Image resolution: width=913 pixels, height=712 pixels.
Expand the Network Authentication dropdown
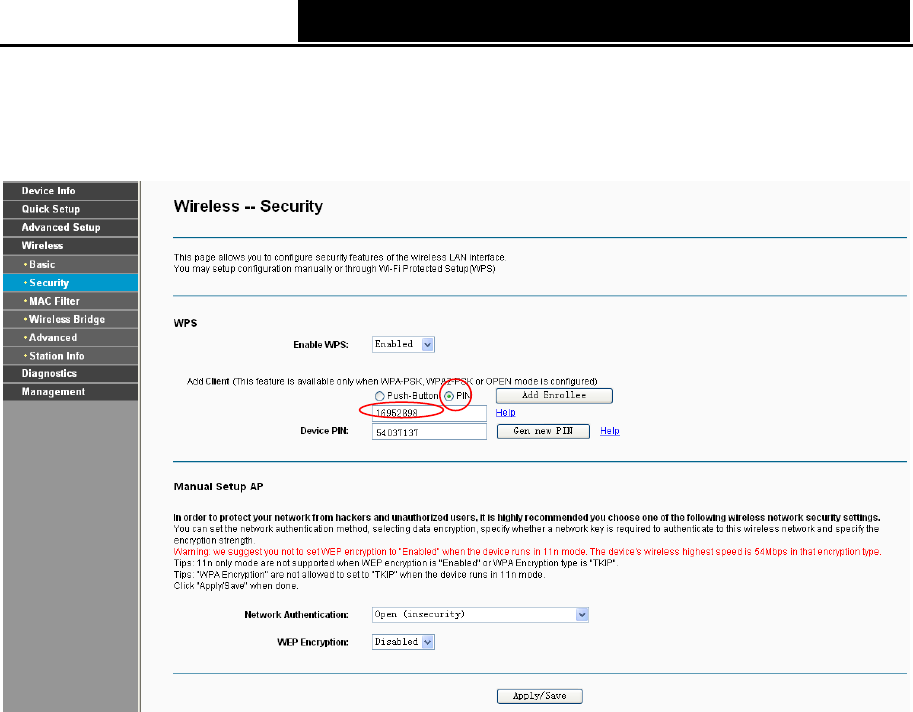coord(480,615)
